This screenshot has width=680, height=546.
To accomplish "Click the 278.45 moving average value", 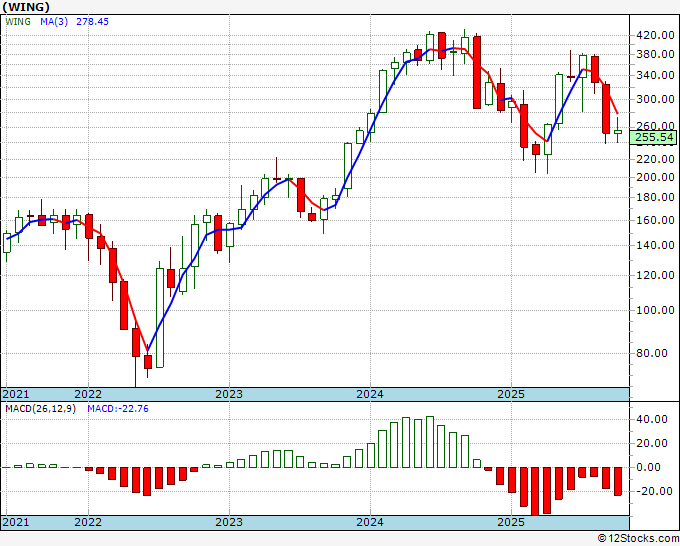I will pos(92,22).
